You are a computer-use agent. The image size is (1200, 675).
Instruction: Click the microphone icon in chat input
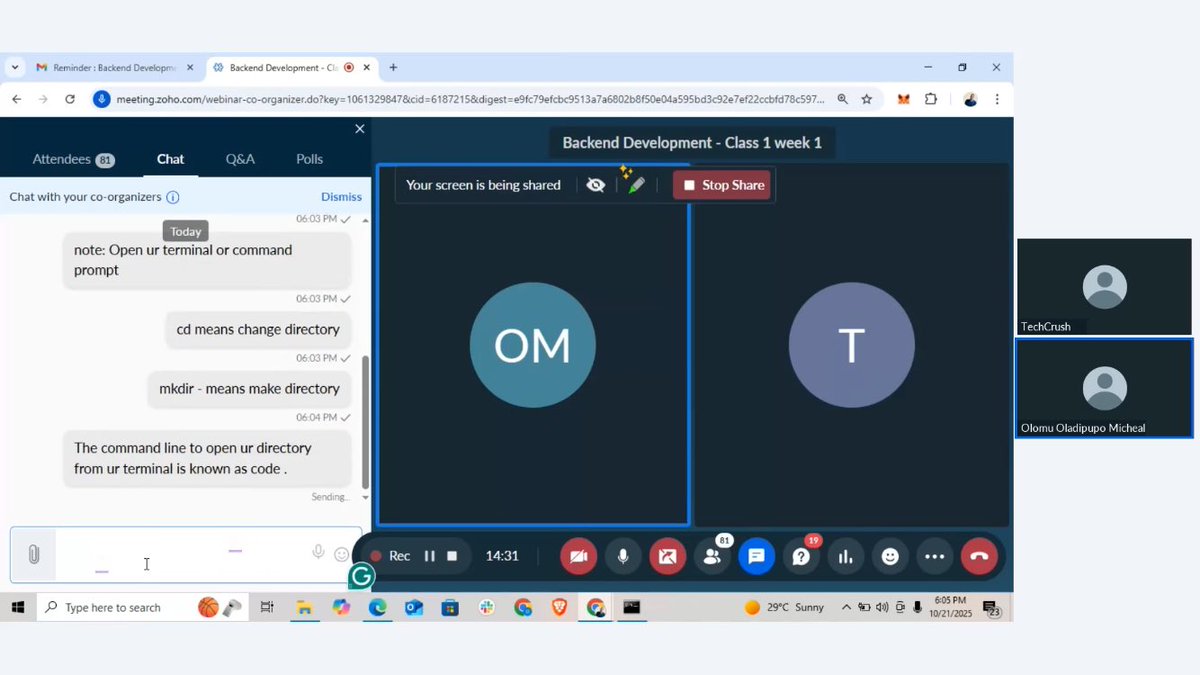(318, 552)
